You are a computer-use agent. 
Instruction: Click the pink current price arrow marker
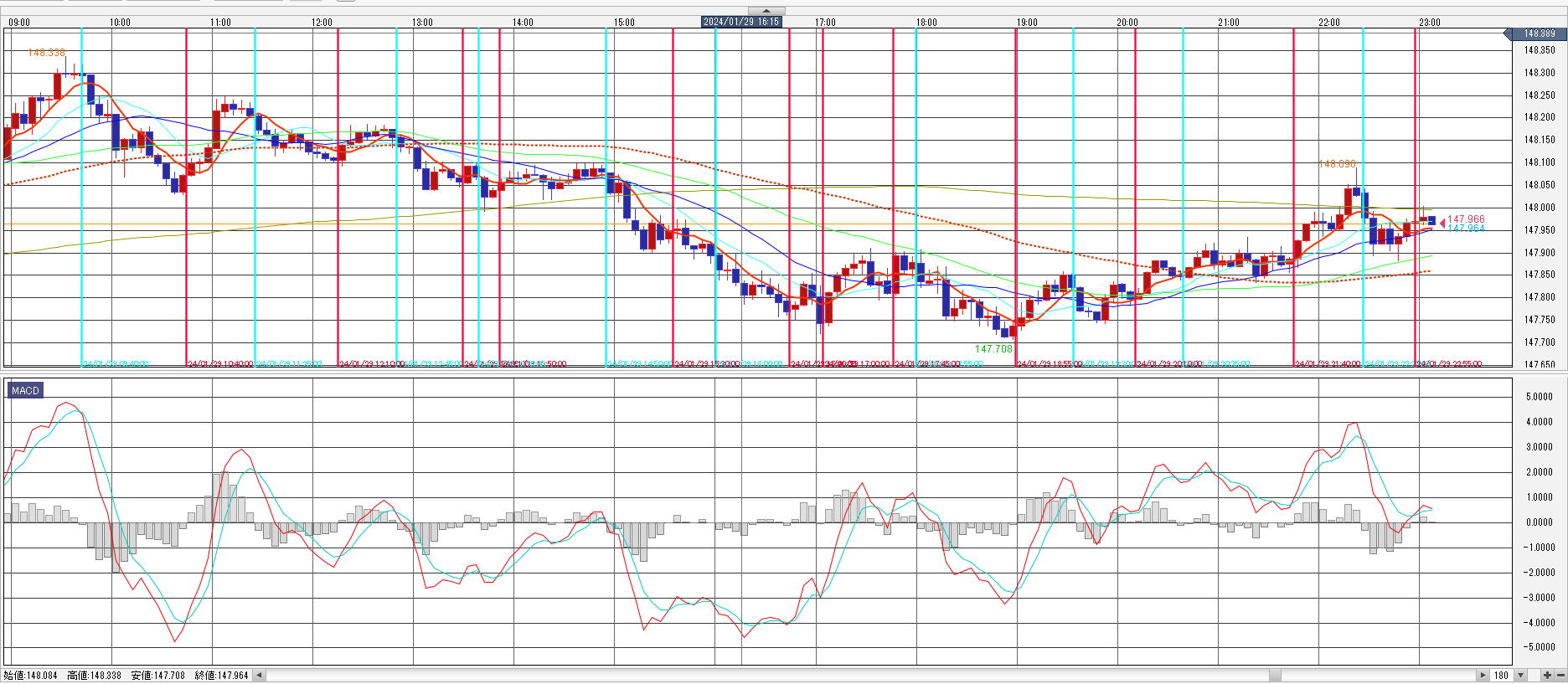(x=1442, y=222)
